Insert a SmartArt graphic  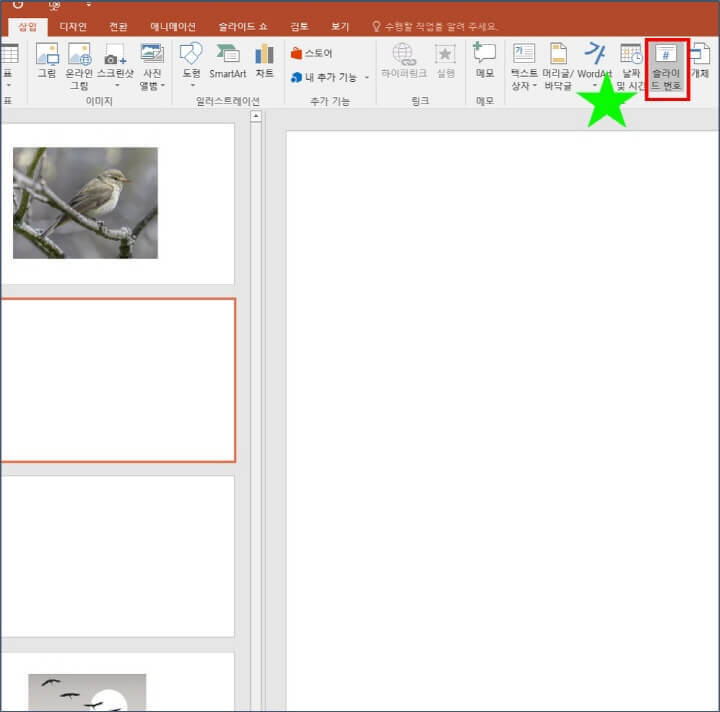tap(228, 61)
